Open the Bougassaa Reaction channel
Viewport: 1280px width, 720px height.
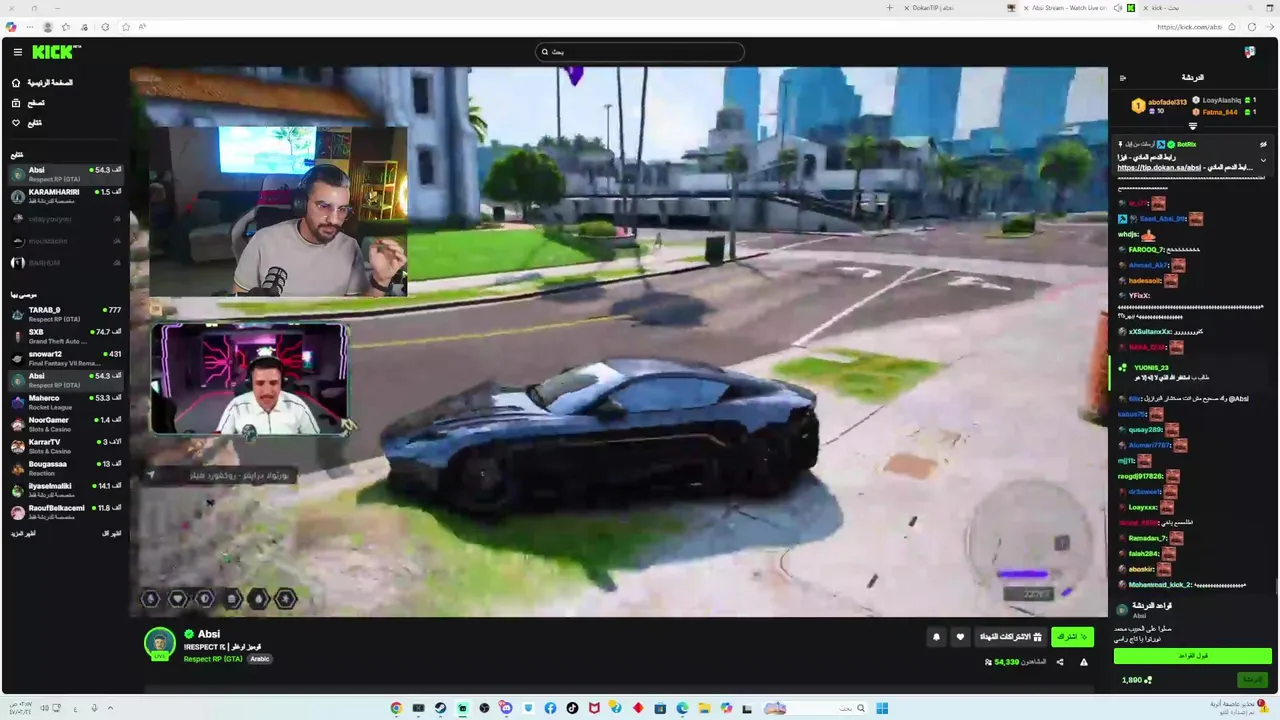pos(66,468)
